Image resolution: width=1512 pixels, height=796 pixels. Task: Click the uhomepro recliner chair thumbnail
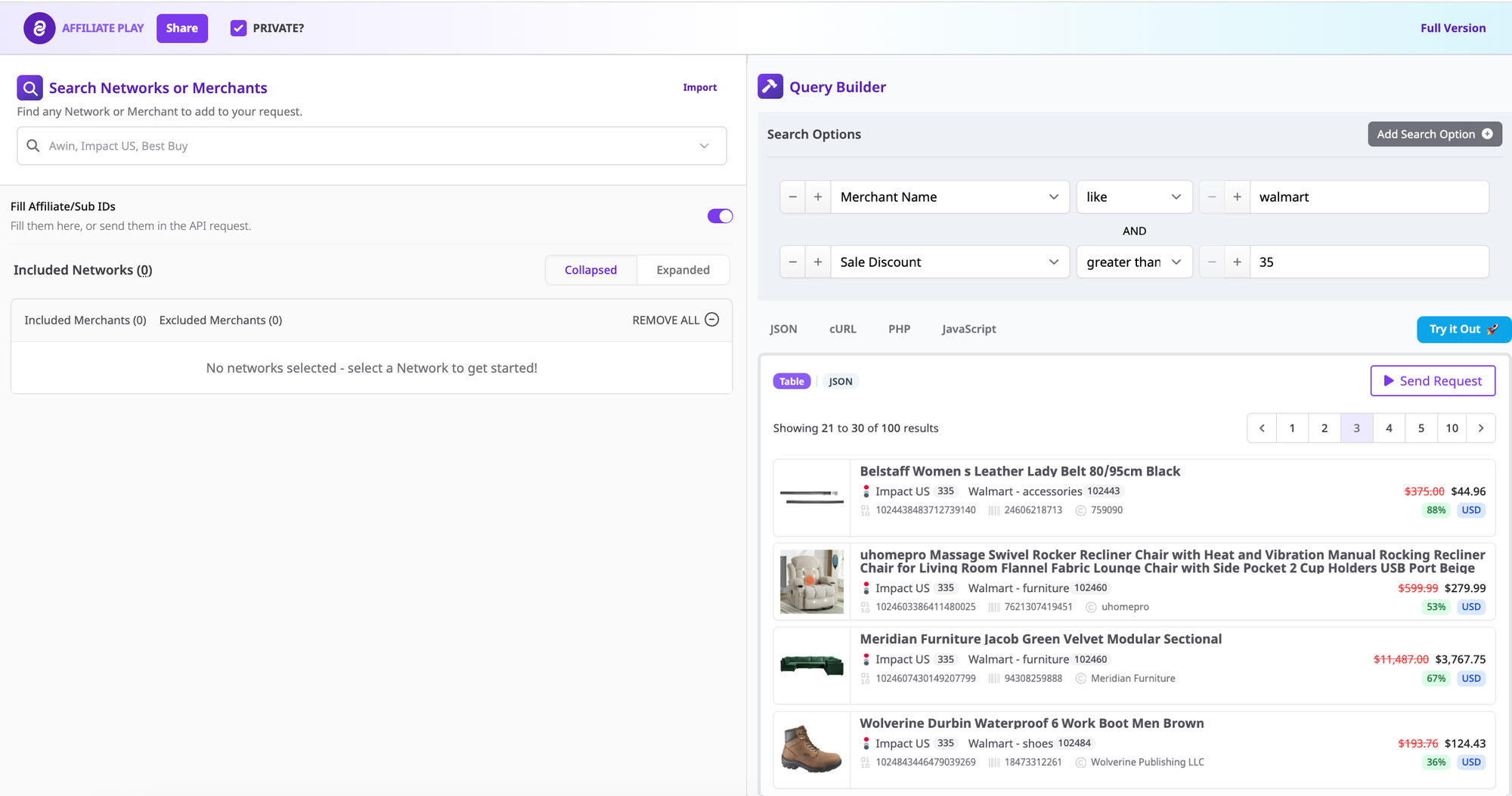click(x=812, y=581)
